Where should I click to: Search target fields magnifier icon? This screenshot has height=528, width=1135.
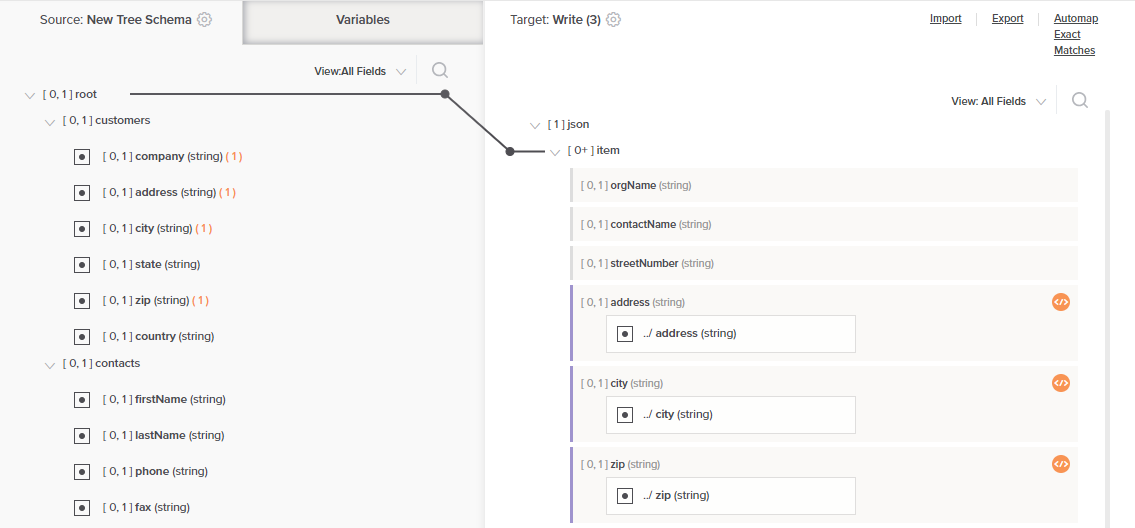1079,101
